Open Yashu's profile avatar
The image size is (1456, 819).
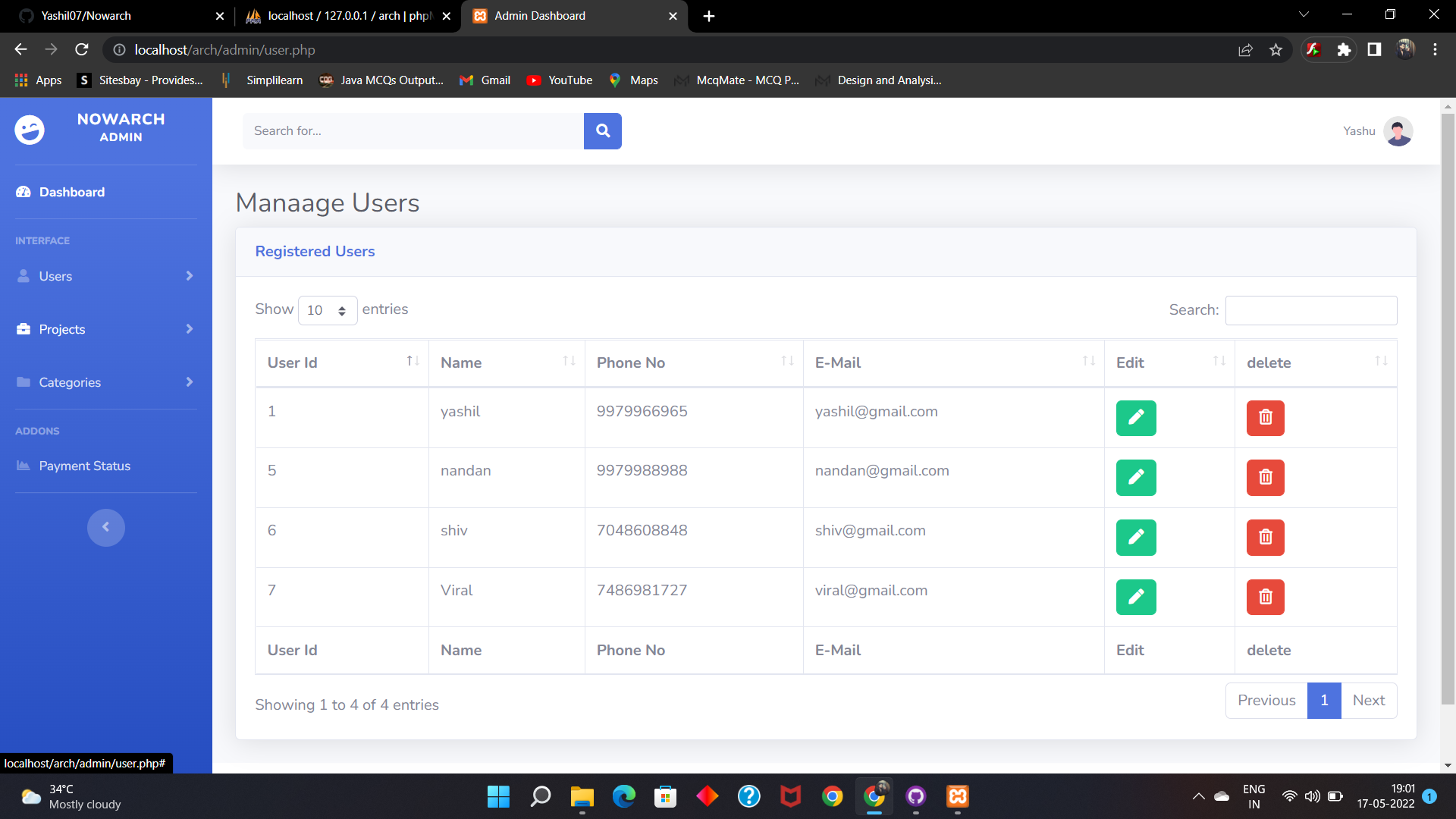tap(1399, 130)
